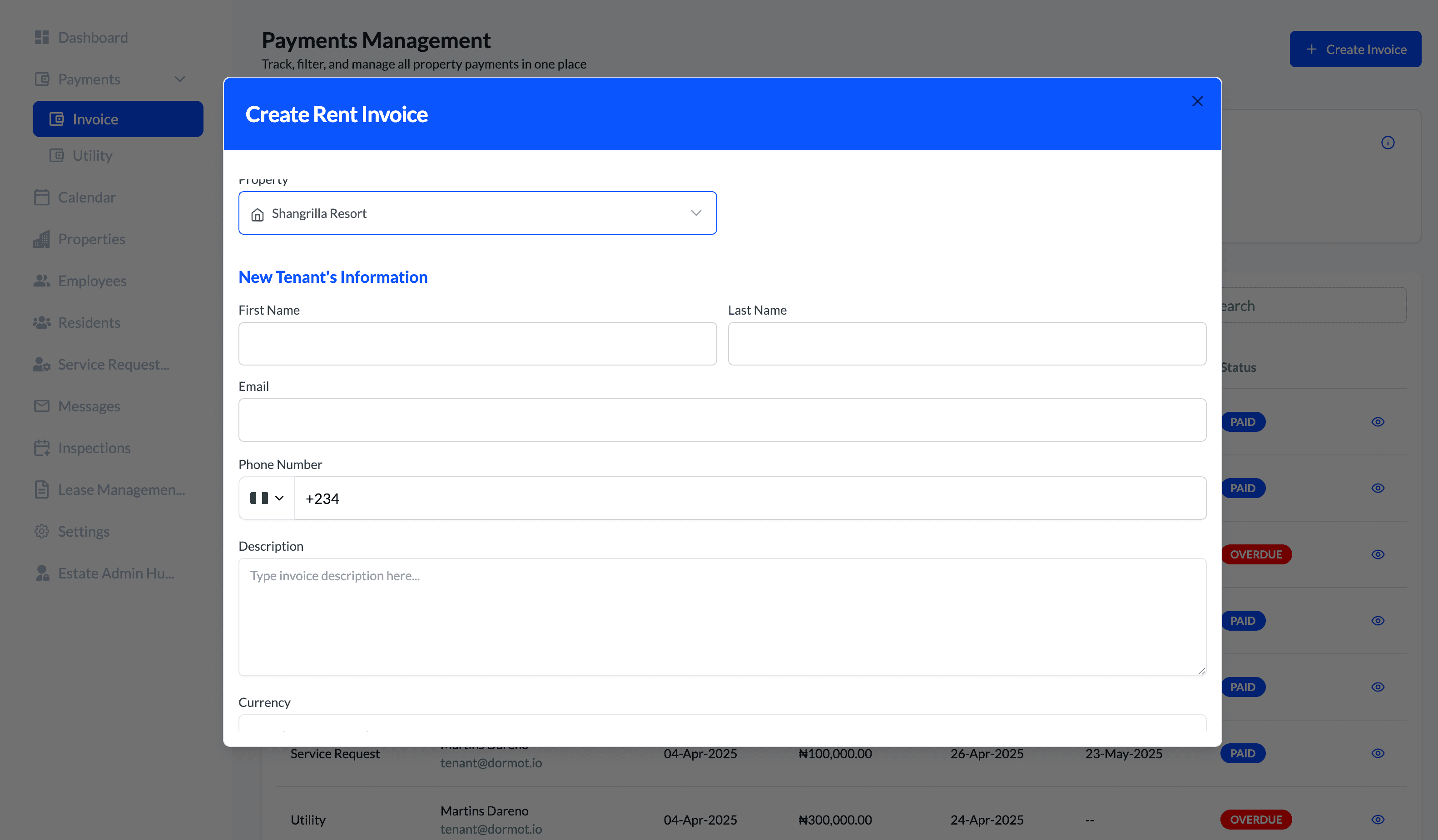Expand the phone country code selector
Image resolution: width=1438 pixels, height=840 pixels.
[x=265, y=498]
